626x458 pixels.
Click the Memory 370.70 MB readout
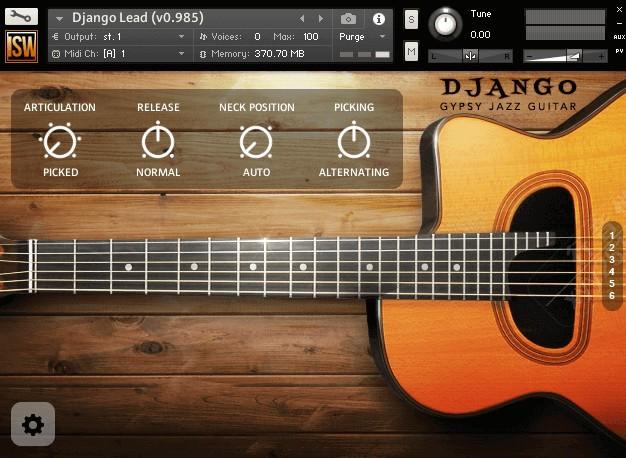pyautogui.click(x=279, y=54)
